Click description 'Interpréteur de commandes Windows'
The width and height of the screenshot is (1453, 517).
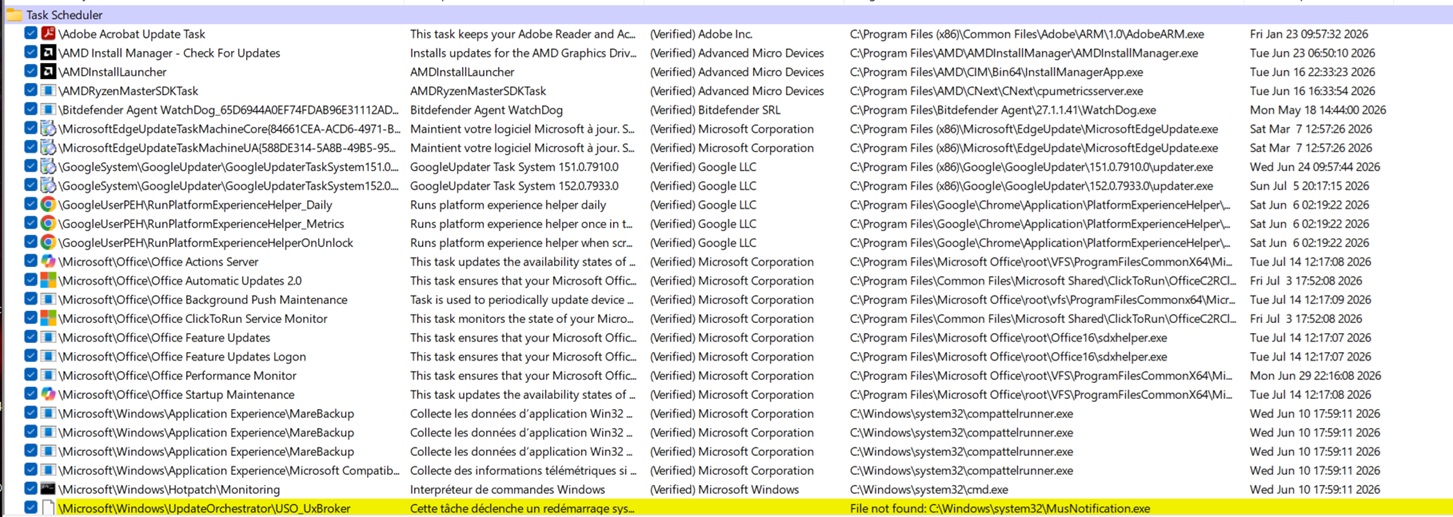coord(507,490)
